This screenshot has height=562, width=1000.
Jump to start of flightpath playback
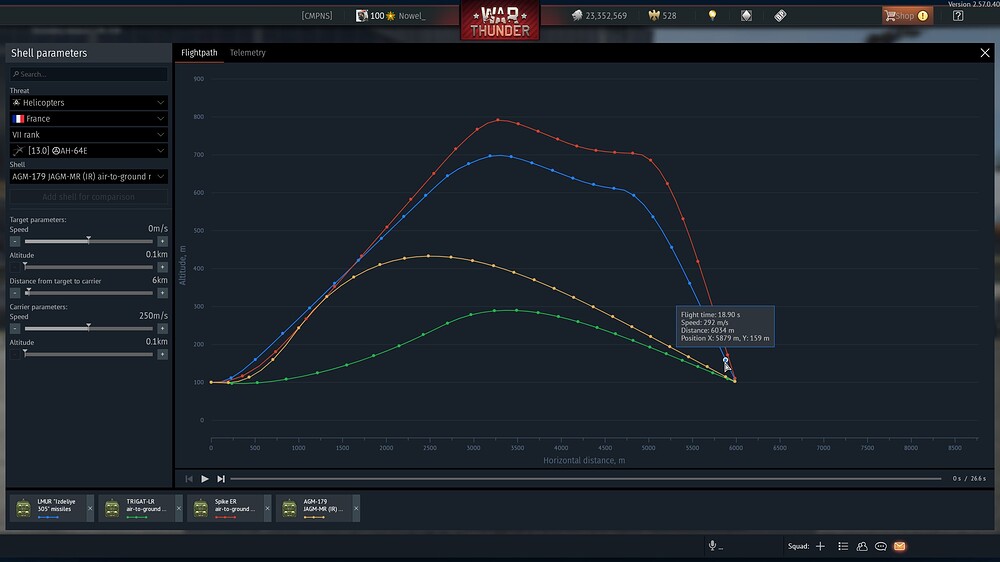[189, 478]
